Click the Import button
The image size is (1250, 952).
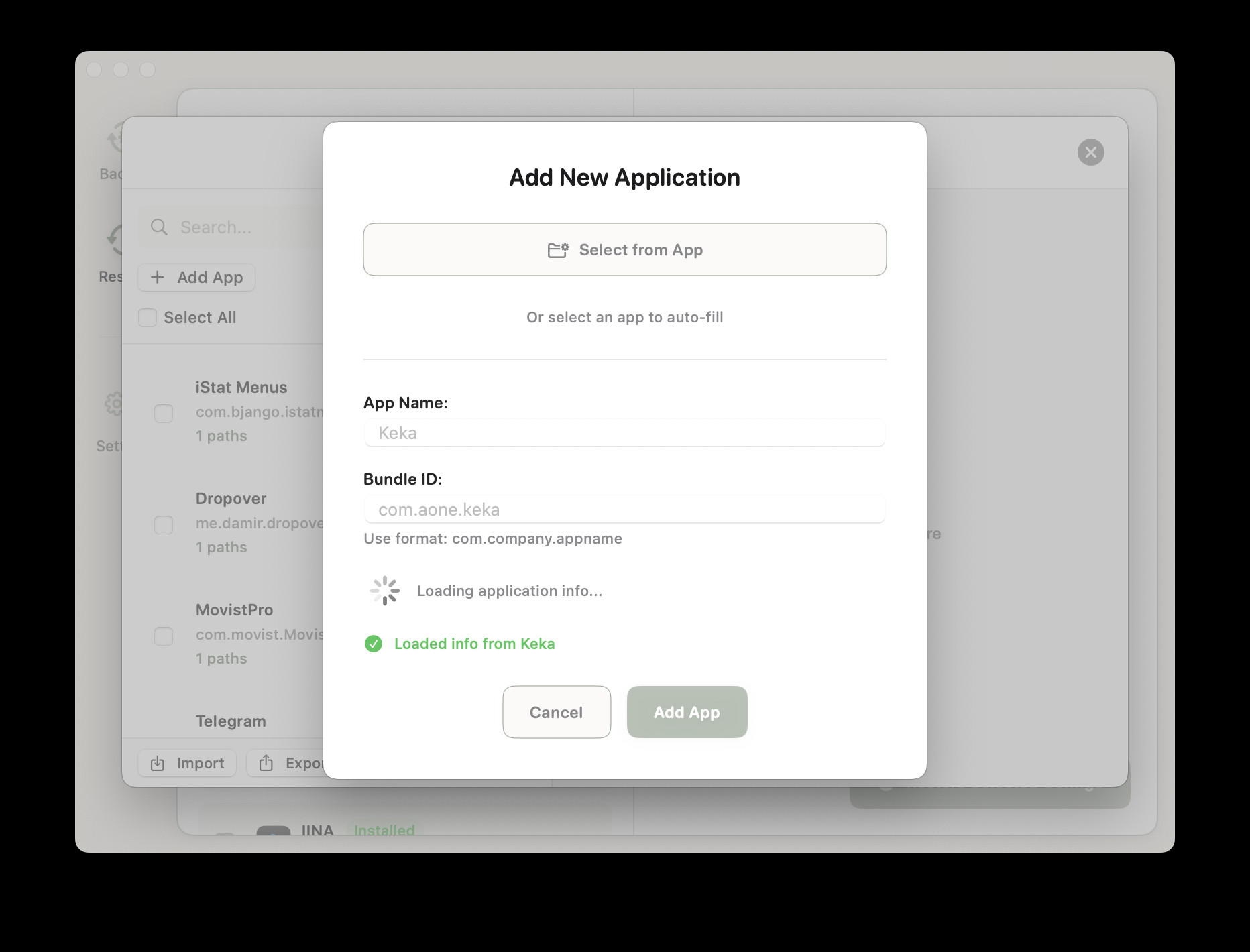click(187, 763)
